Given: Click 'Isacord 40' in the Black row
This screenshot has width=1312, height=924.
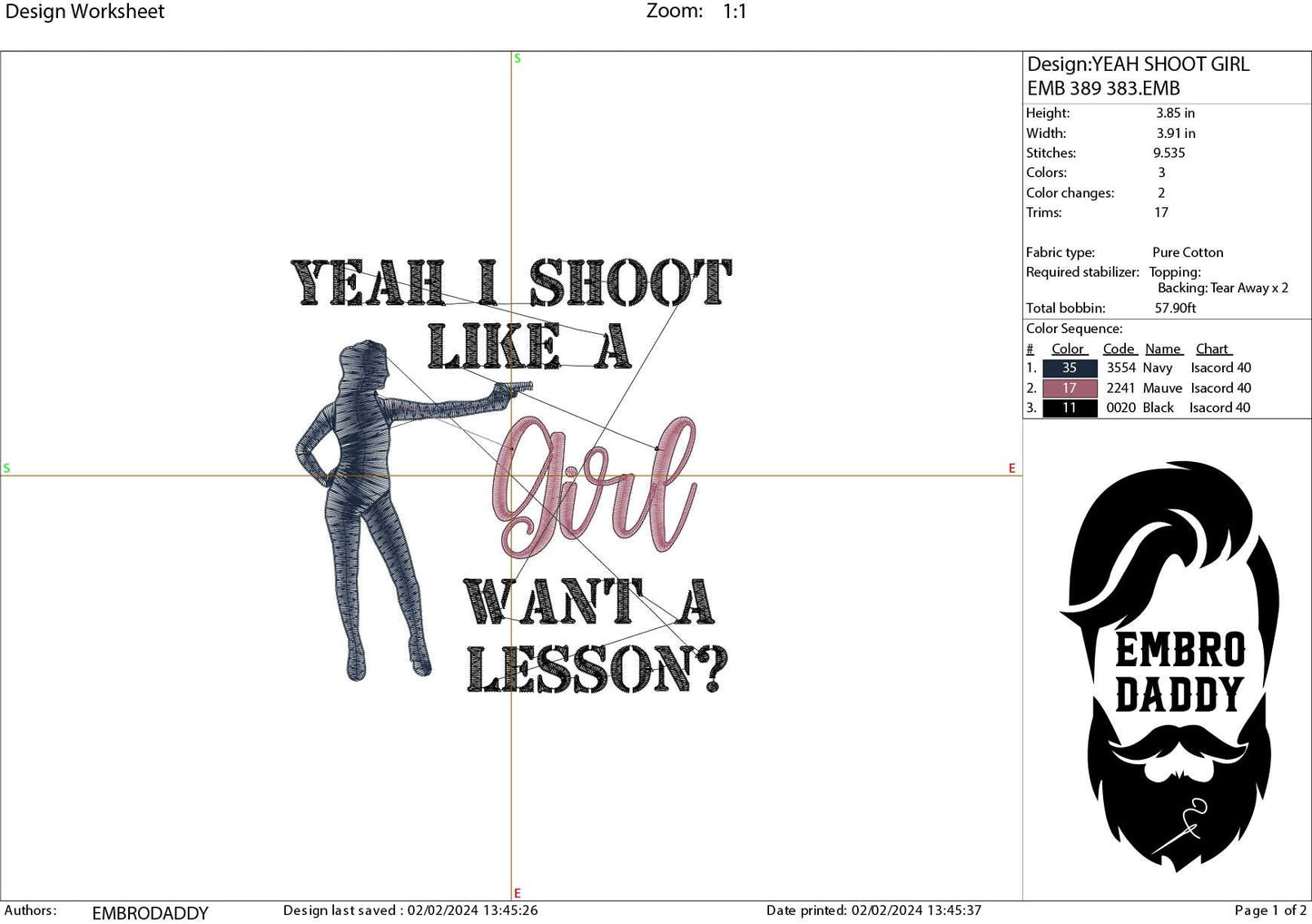Looking at the screenshot, I should coord(1220,408).
